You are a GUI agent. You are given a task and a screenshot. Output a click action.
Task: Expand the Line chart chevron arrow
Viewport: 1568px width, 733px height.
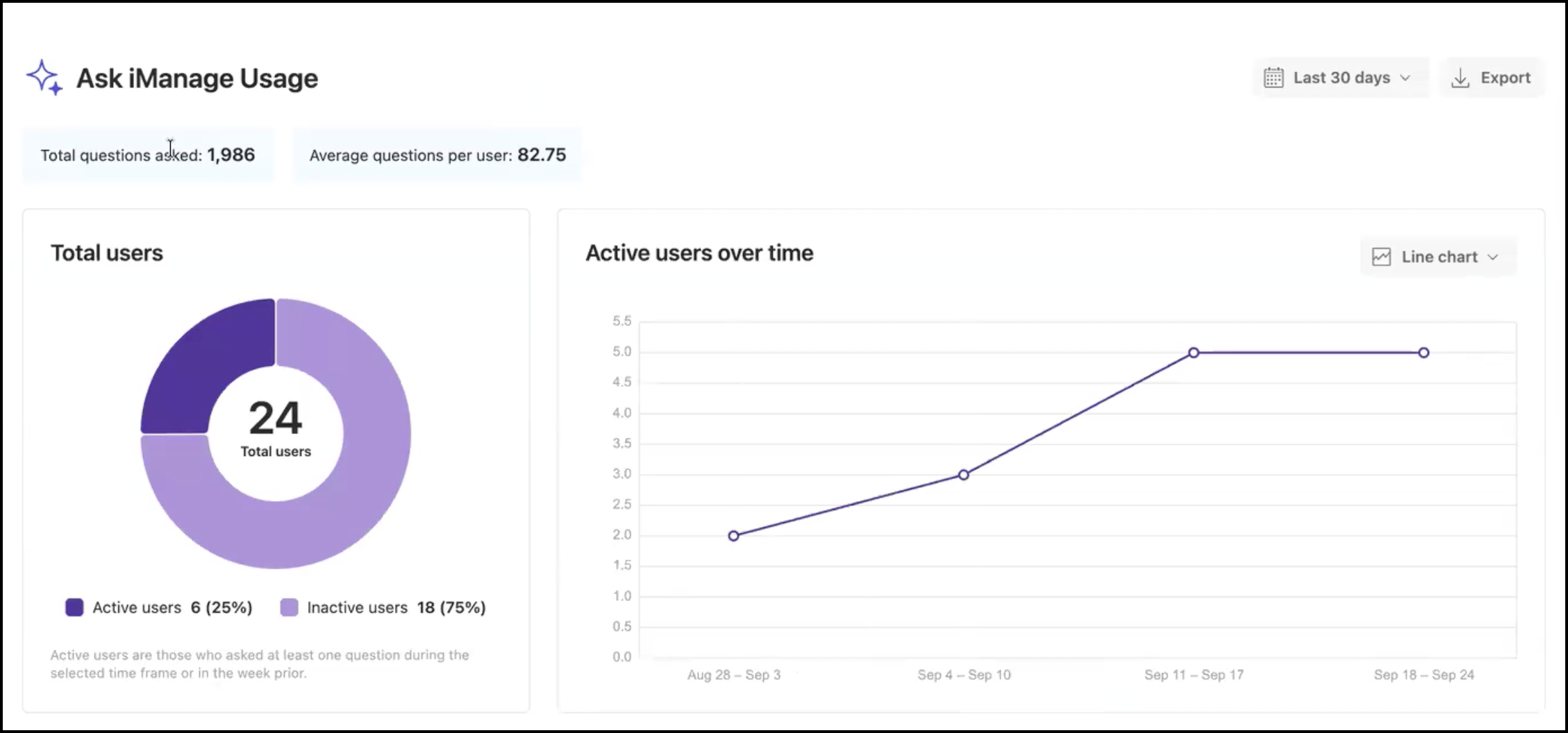(x=1493, y=257)
